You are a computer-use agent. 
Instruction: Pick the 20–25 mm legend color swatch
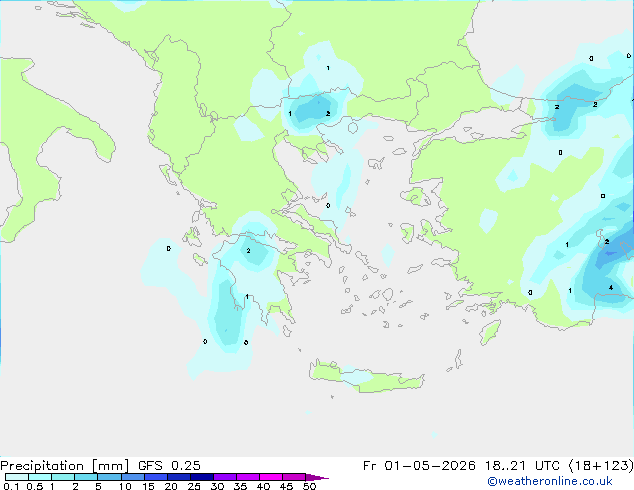[179, 477]
